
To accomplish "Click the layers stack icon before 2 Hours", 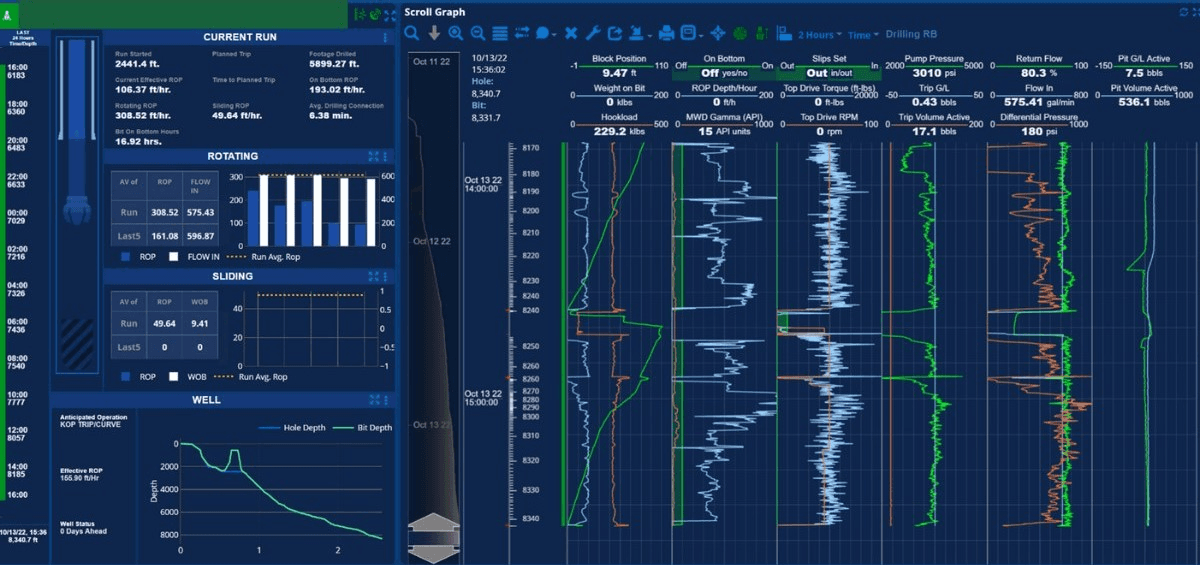I will coord(783,33).
